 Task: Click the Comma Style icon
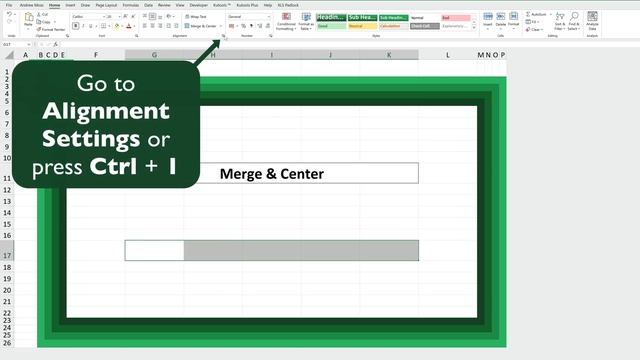click(x=251, y=26)
